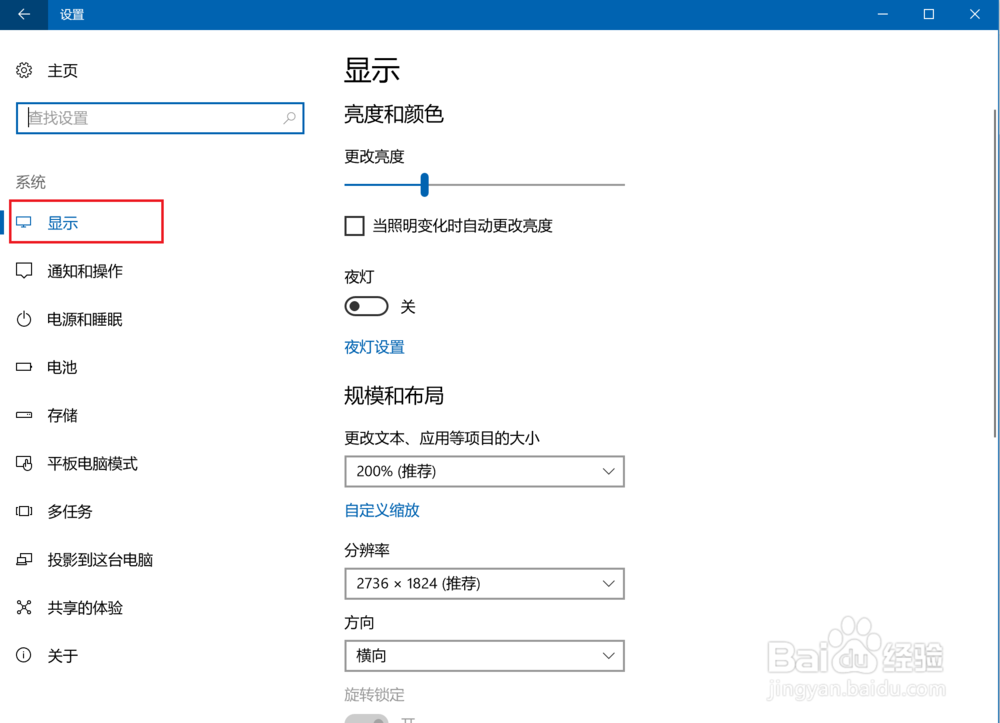The image size is (1000, 723).
Task: Enable 当照明变化时自动更改亮度 checkbox
Action: coord(354,225)
